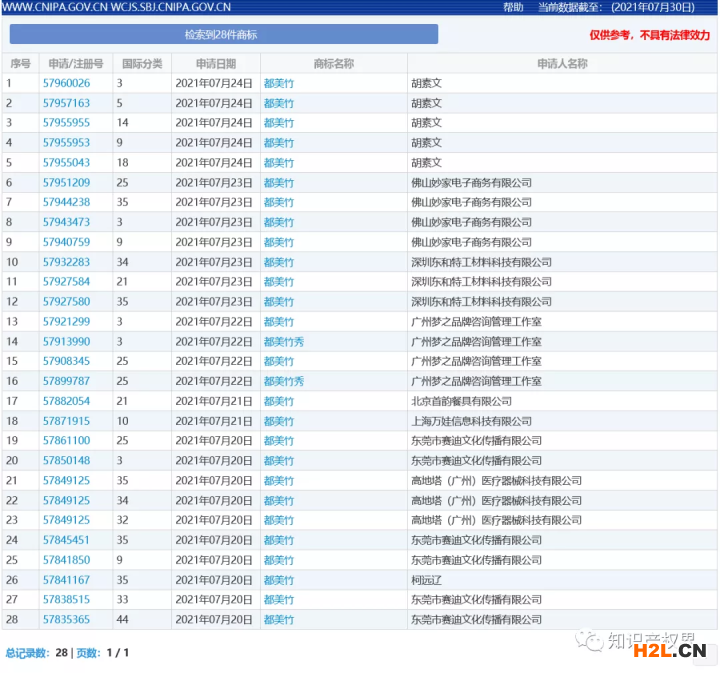Viewport: 720px width, 673px height.
Task: Open application number 57932283
Action: coord(66,262)
